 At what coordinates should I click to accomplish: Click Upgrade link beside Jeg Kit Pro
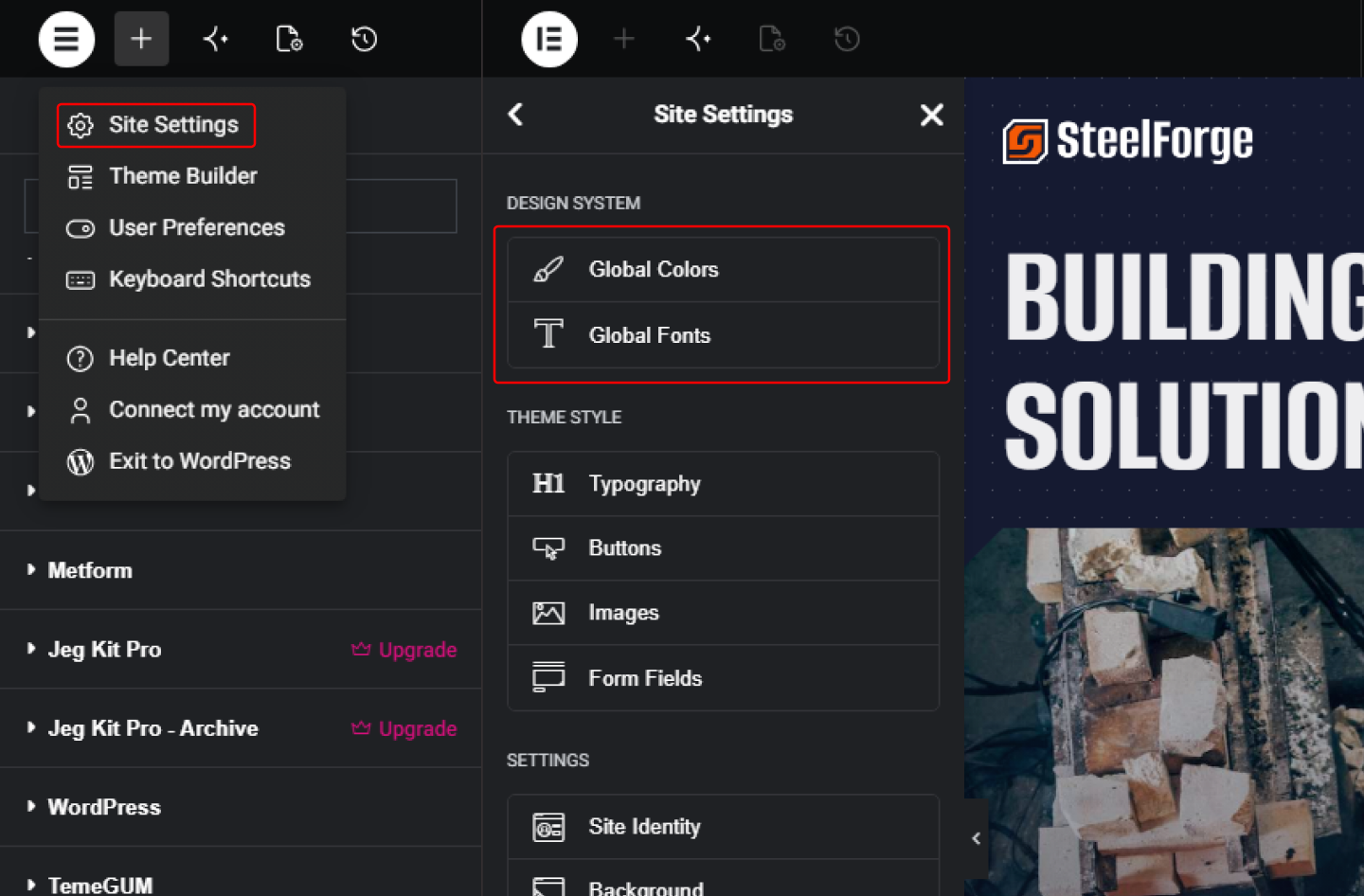tap(404, 650)
